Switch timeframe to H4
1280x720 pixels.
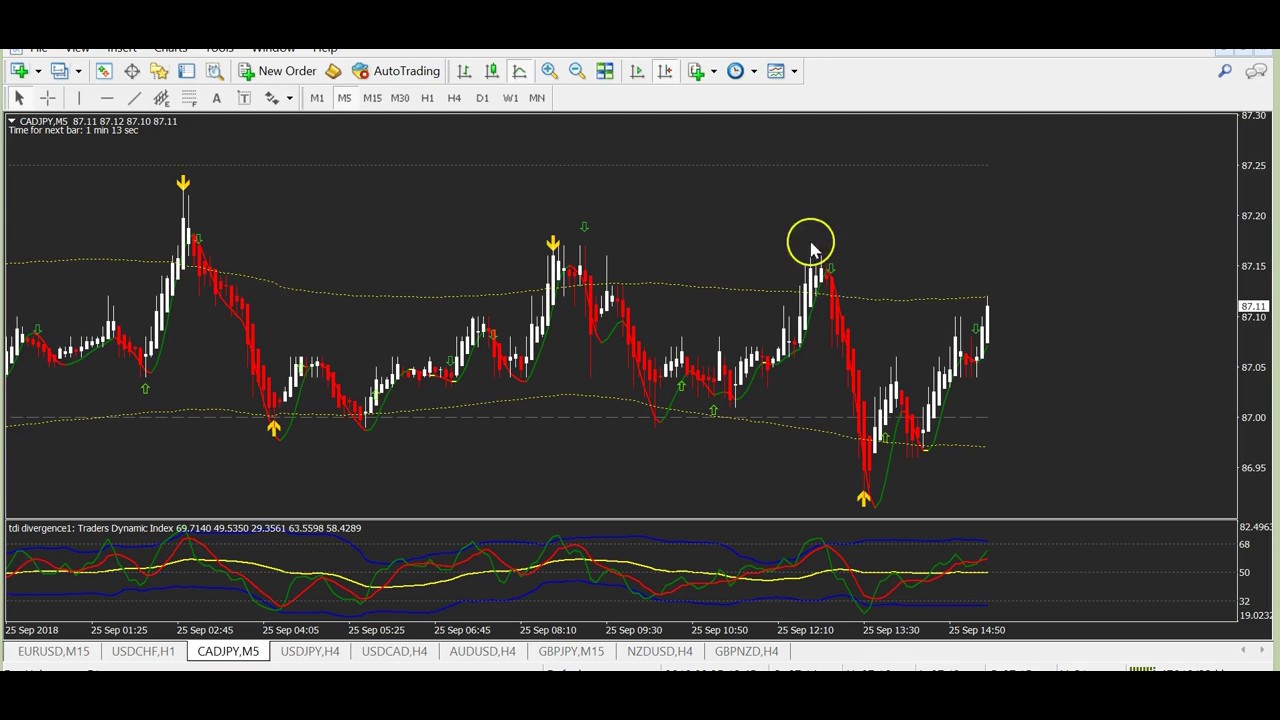(x=454, y=98)
